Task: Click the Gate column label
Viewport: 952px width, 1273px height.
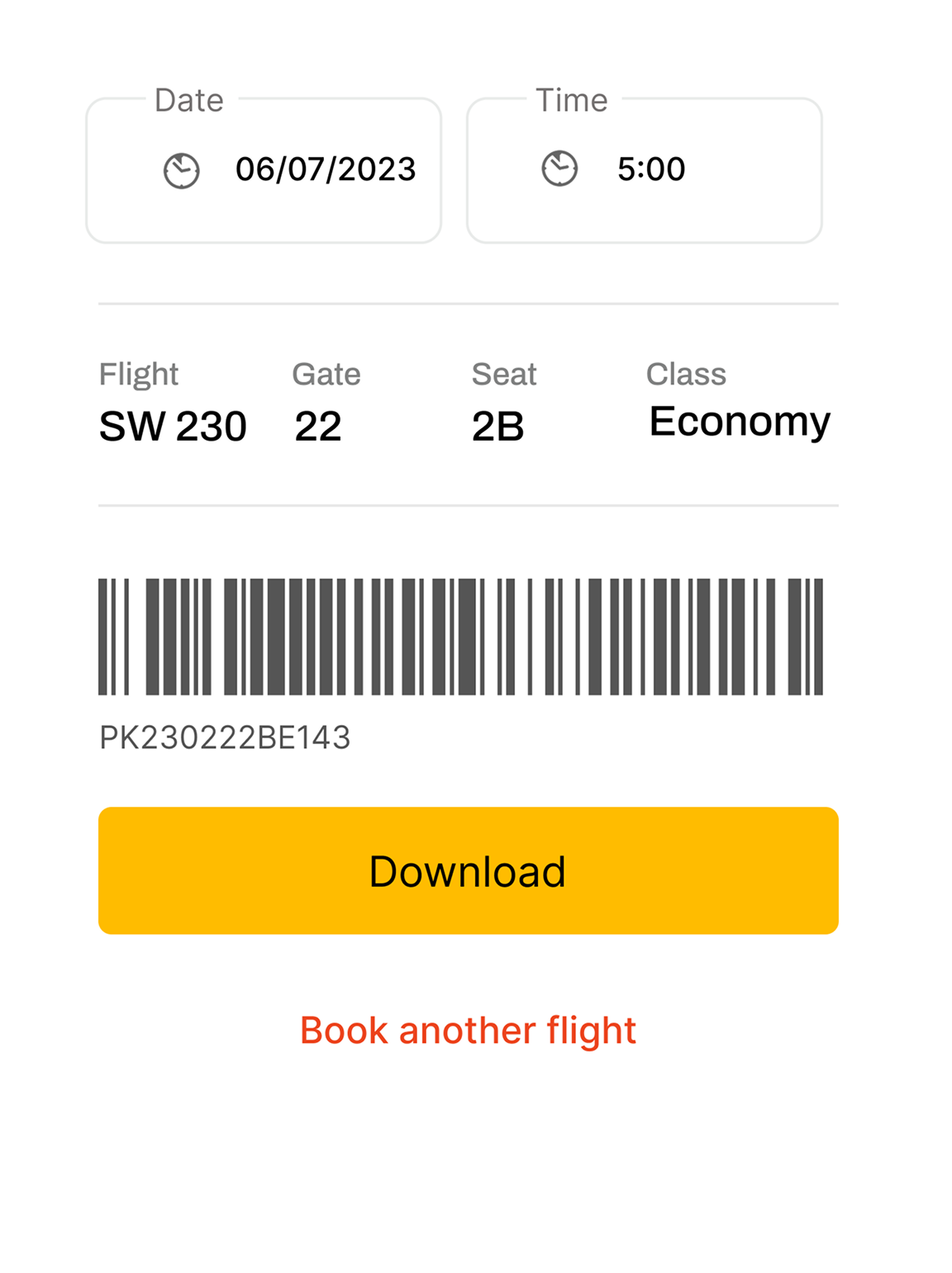Action: point(326,374)
